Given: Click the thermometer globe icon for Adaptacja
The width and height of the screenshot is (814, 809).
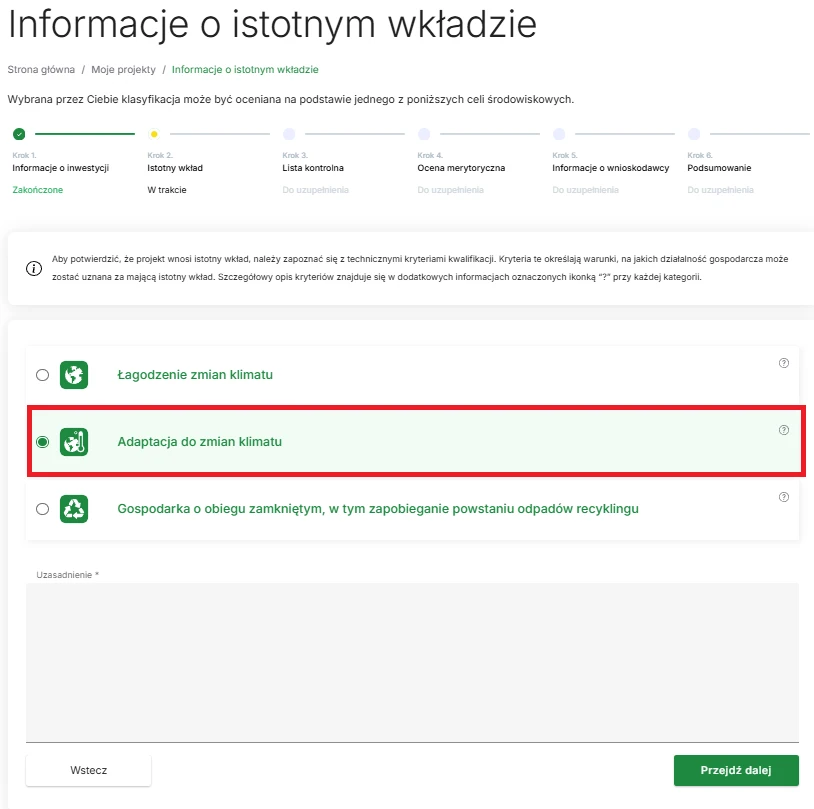Looking at the screenshot, I should point(74,441).
